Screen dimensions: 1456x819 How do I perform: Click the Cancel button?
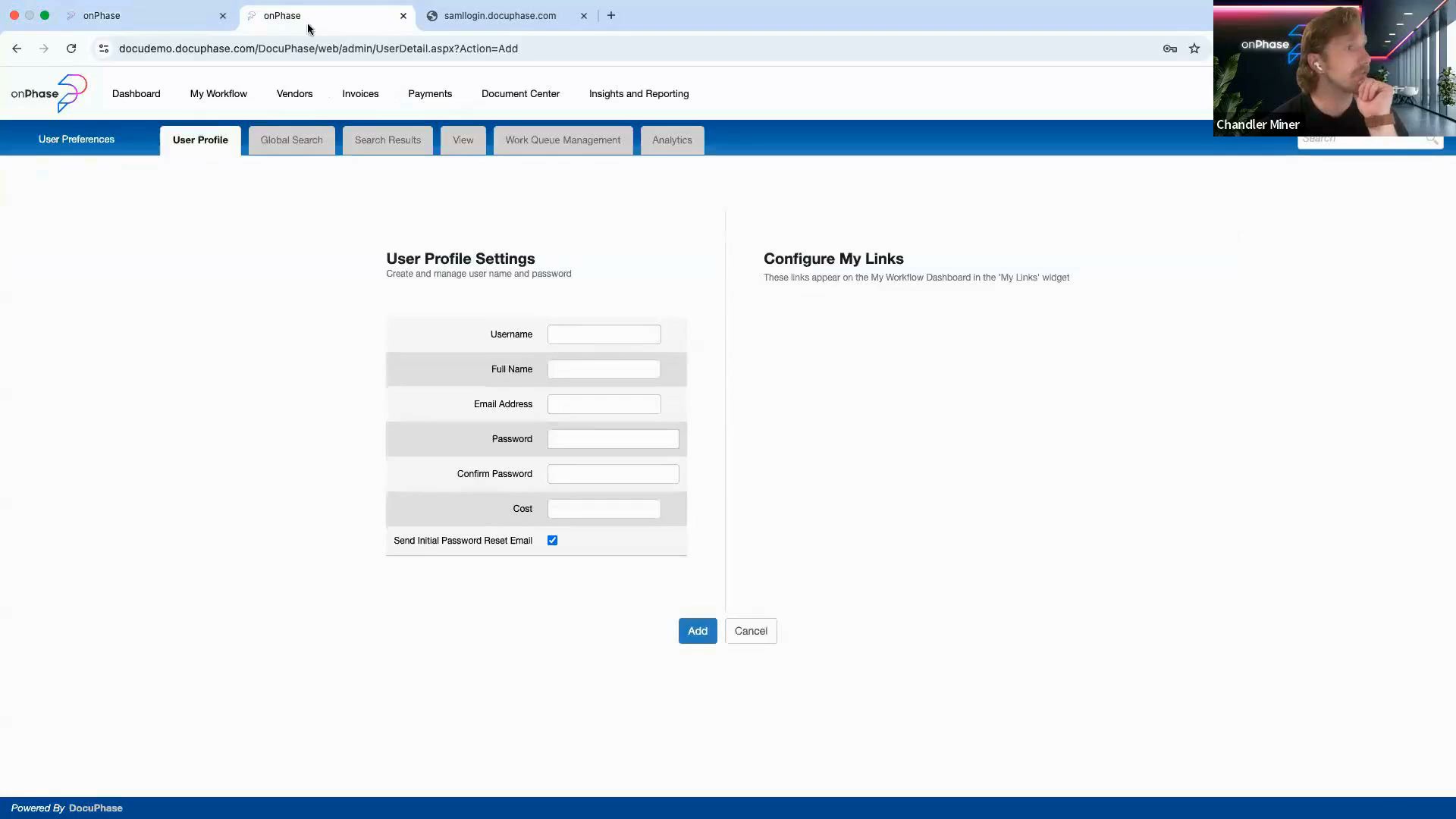click(x=751, y=631)
